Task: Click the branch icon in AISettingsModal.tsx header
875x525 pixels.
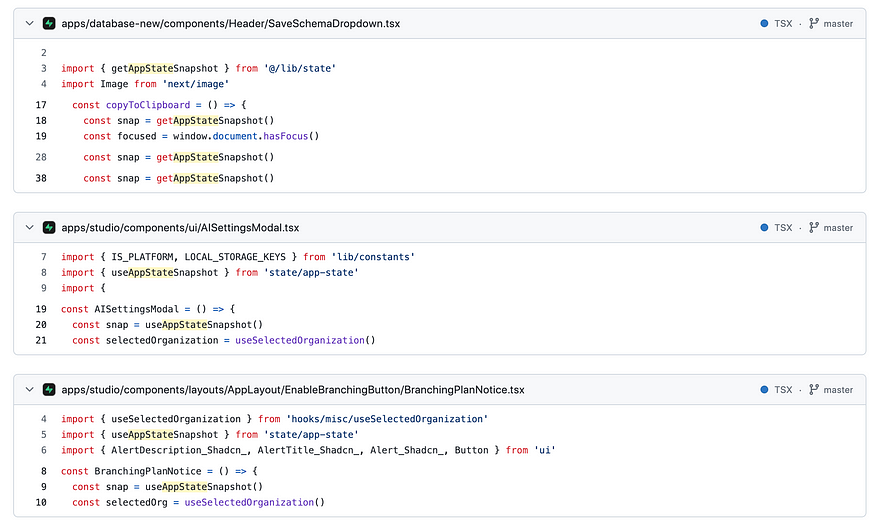Action: [814, 228]
